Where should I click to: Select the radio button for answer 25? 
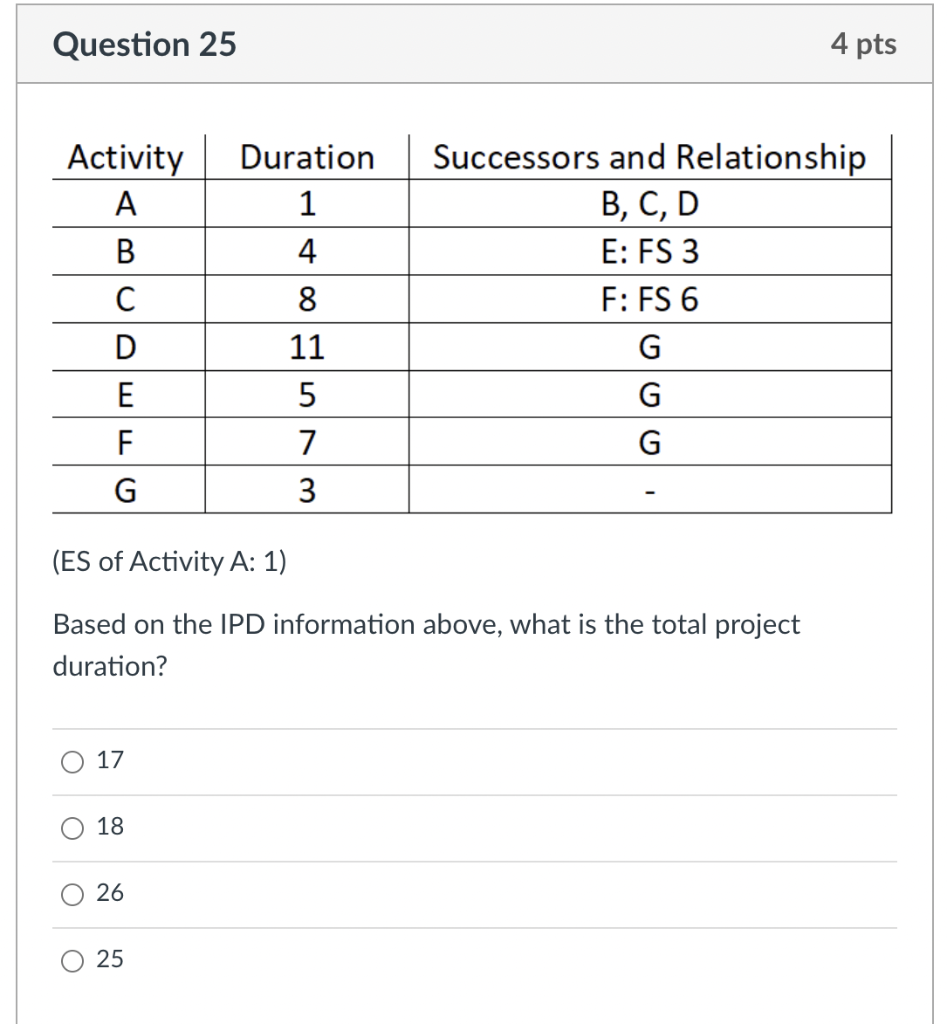(x=71, y=960)
